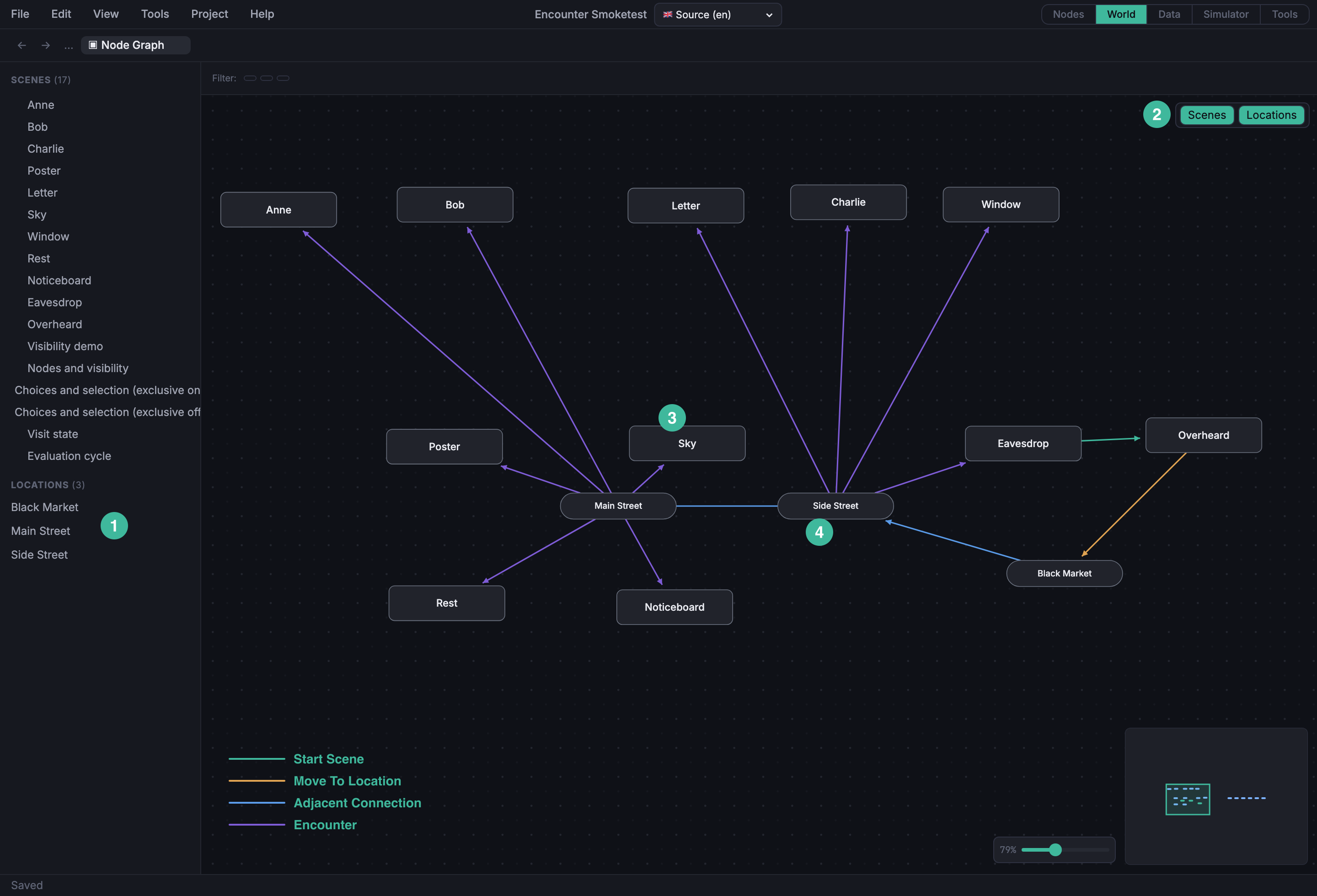Select Eavesdrop in the Scenes sidebar list
The width and height of the screenshot is (1317, 896).
click(54, 303)
